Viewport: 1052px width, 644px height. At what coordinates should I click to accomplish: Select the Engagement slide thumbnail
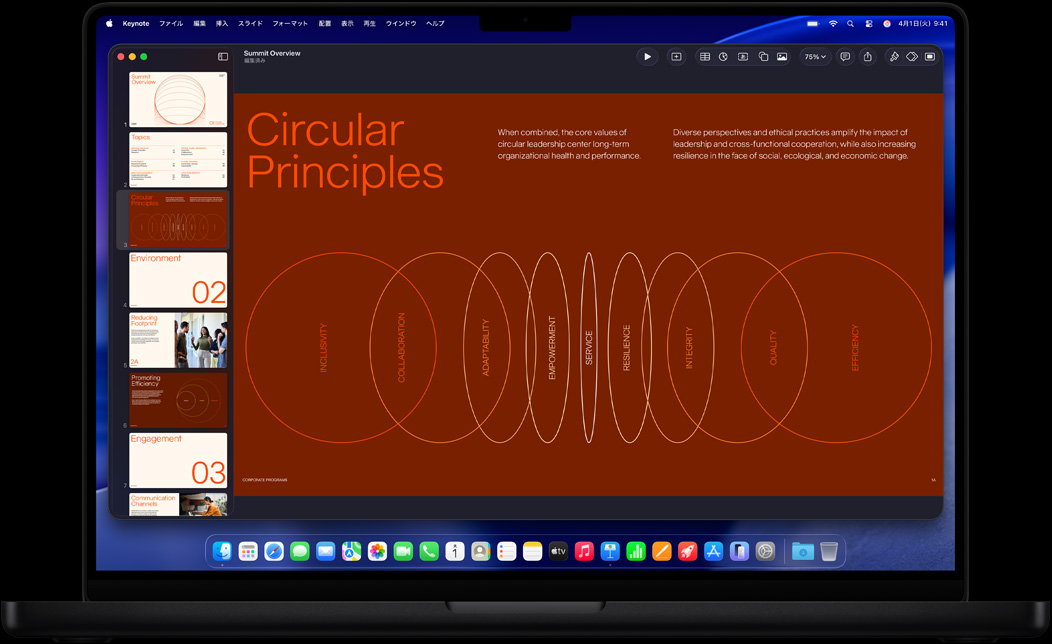177,460
